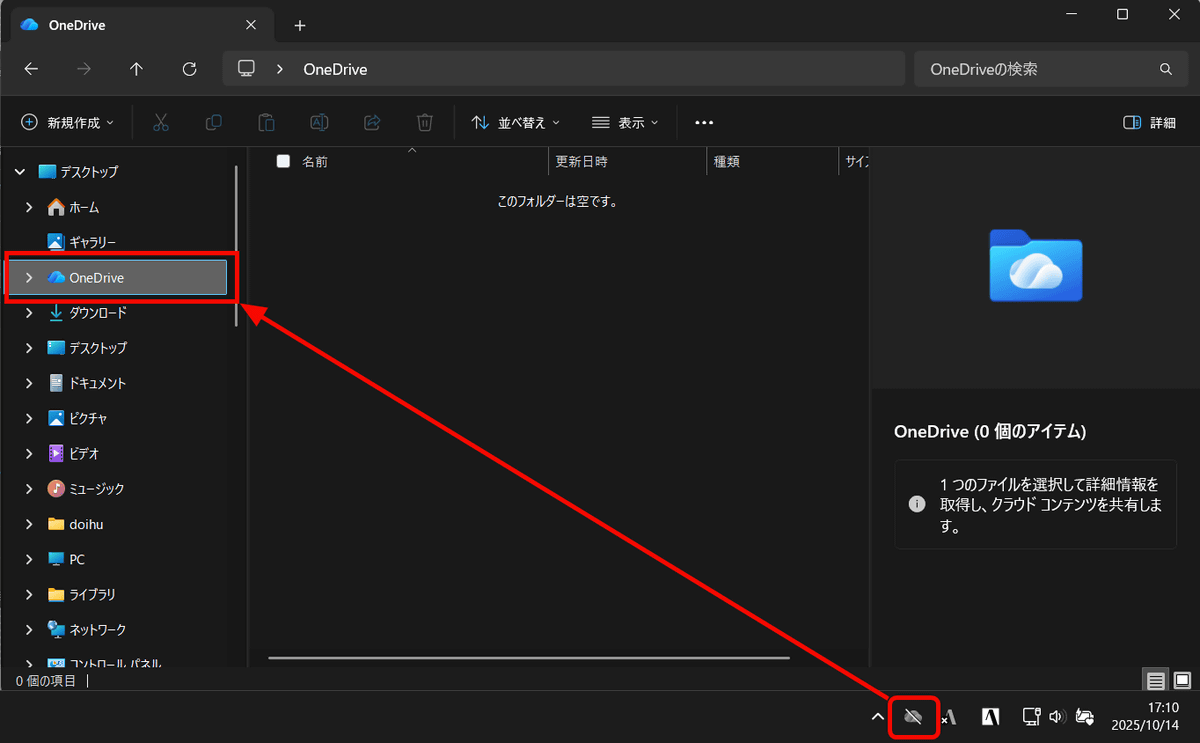This screenshot has height=743, width=1200.
Task: Expand the doihu tree node
Action: (x=29, y=524)
